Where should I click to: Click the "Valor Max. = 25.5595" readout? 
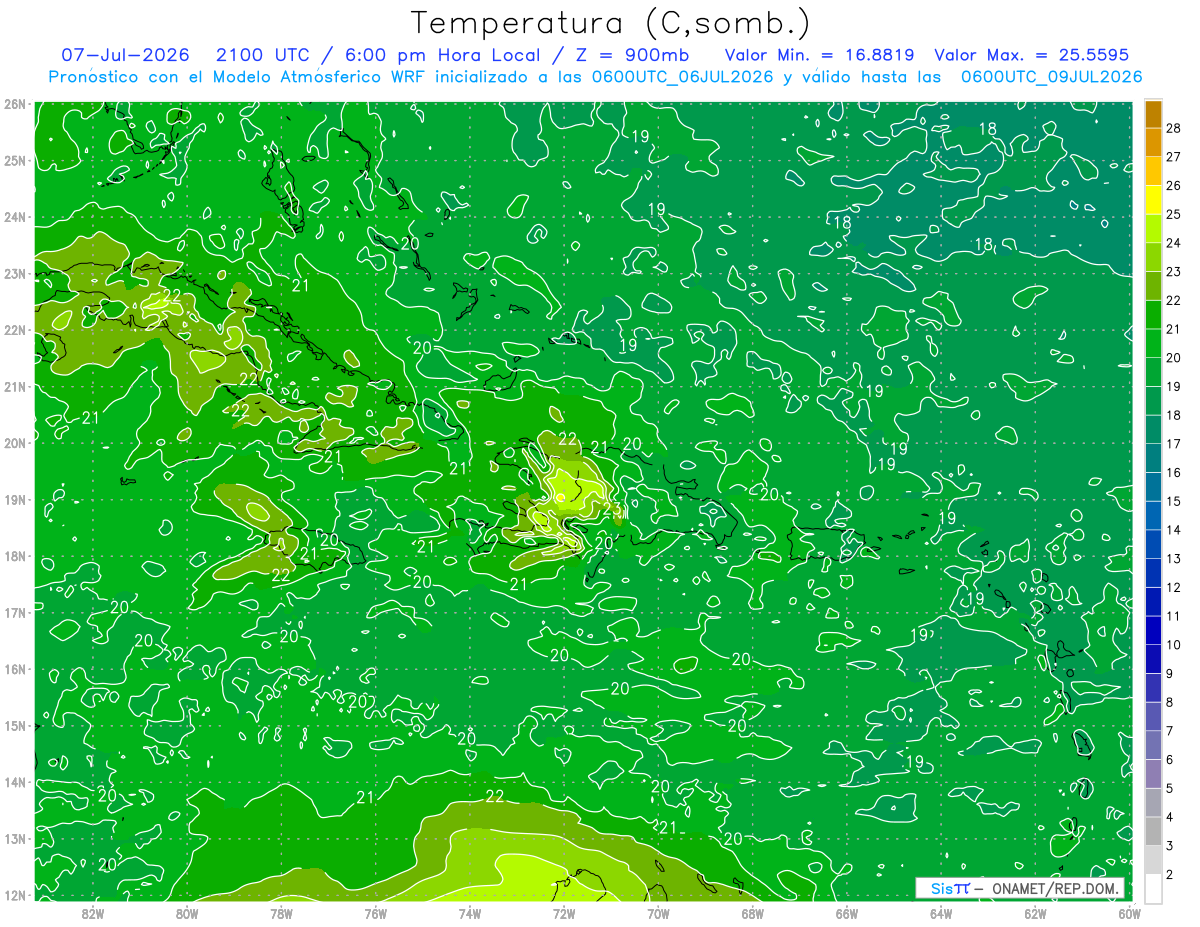tap(1032, 55)
